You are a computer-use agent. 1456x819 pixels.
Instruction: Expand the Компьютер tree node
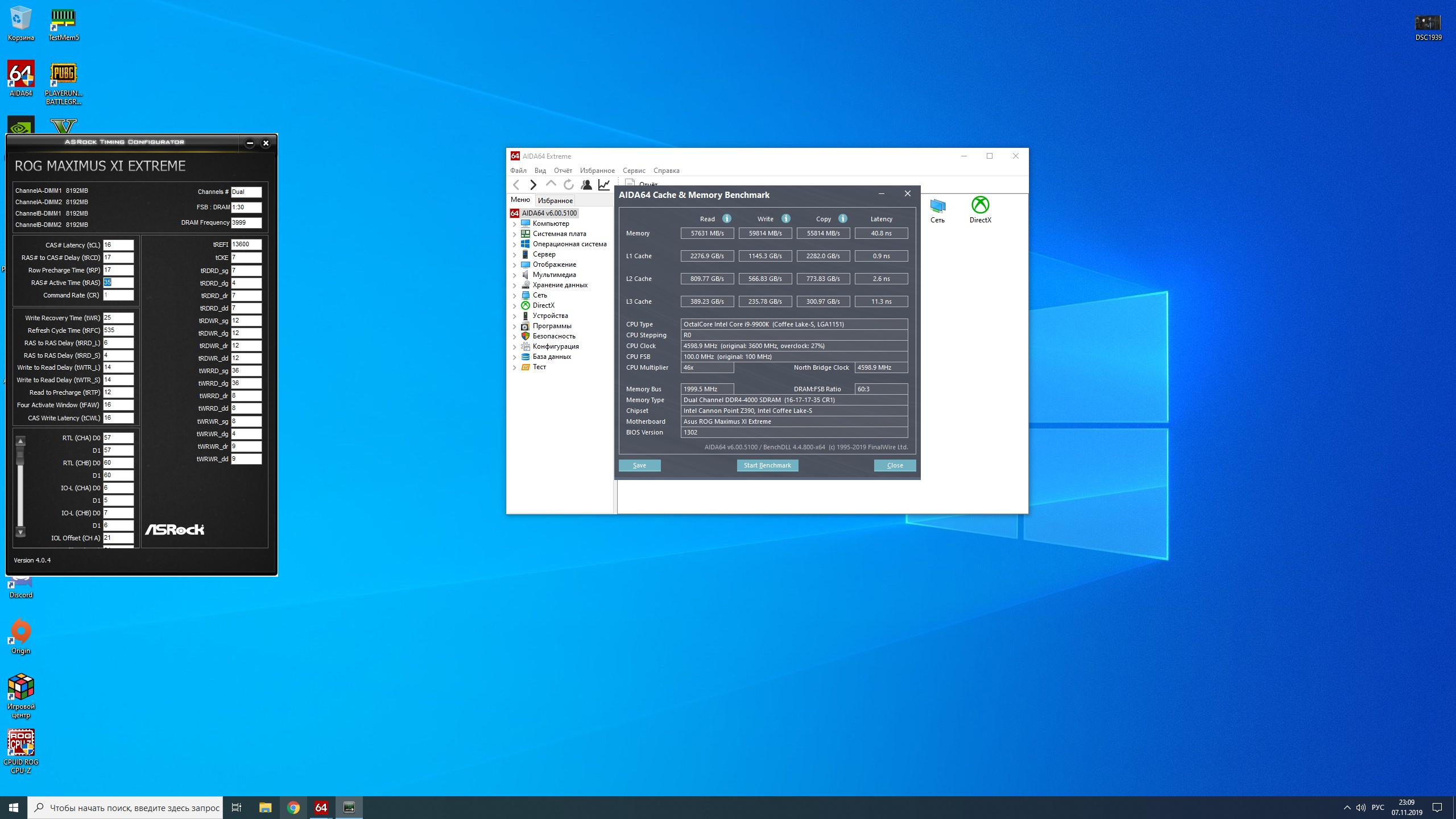coord(515,224)
